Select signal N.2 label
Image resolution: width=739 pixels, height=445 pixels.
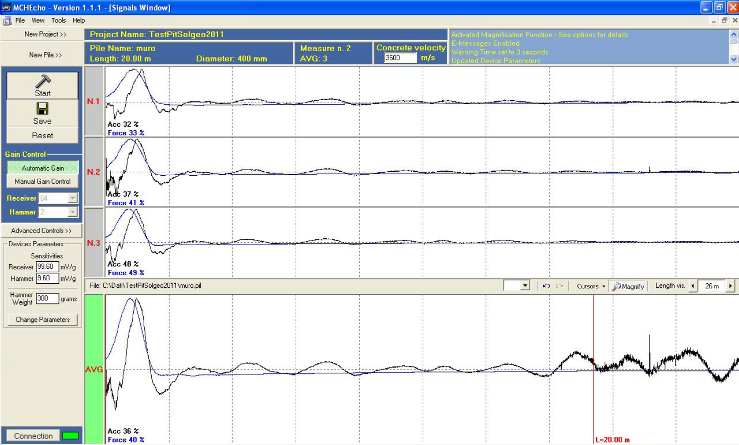tap(94, 172)
